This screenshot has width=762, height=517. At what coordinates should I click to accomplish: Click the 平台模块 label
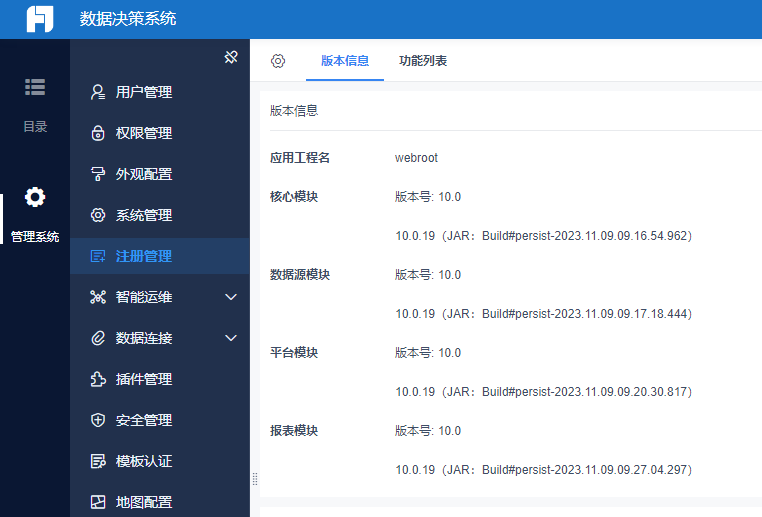(x=294, y=353)
